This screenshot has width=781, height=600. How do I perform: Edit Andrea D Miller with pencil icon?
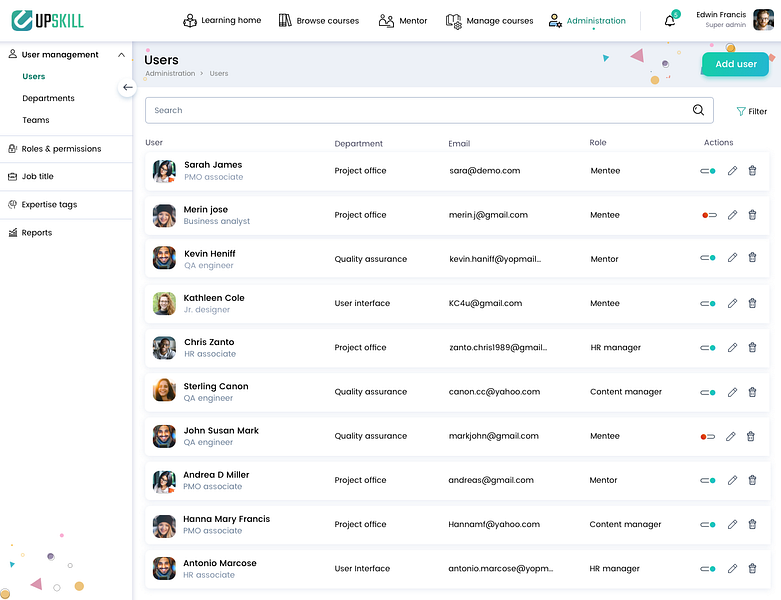[x=732, y=480]
